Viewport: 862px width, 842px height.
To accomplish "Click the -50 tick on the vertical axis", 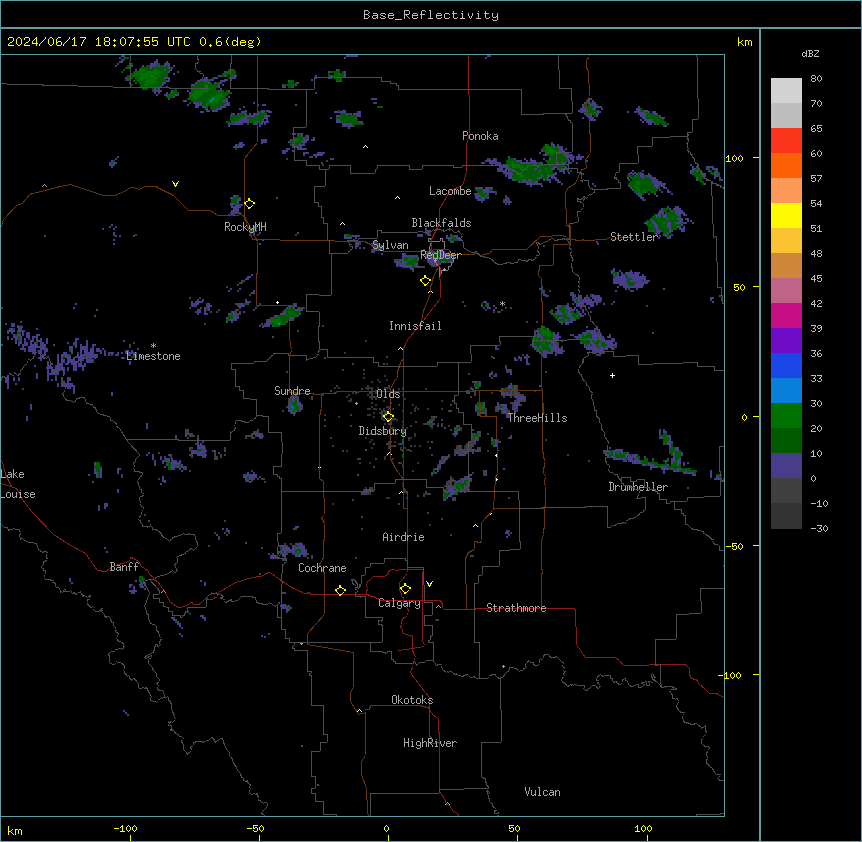I will [x=734, y=546].
